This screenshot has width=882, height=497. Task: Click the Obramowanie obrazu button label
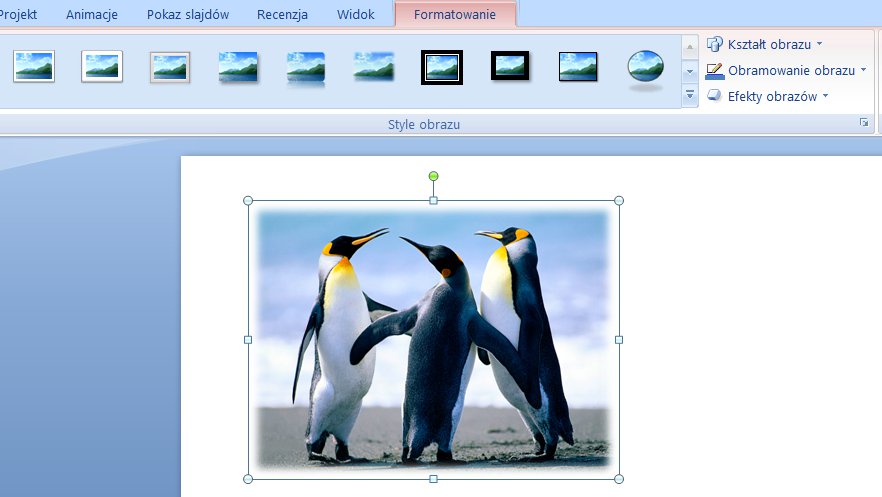pyautogui.click(x=791, y=71)
